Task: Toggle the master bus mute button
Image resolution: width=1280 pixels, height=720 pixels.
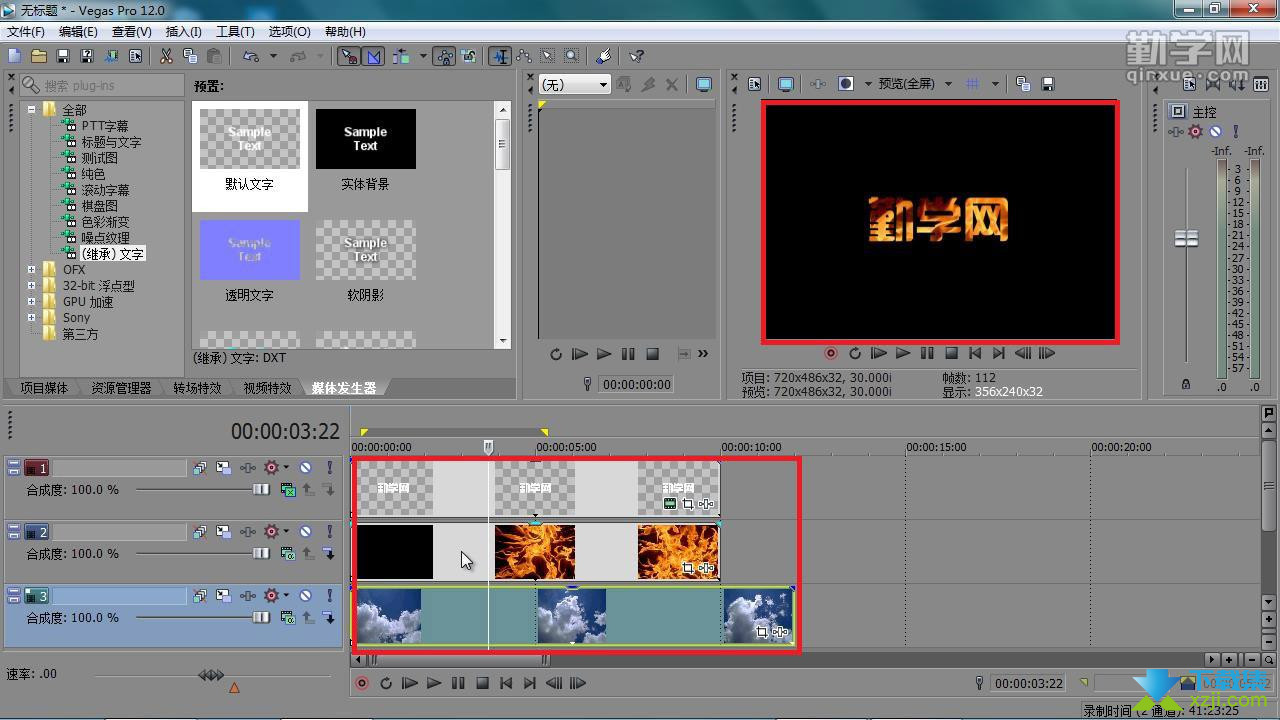Action: tap(1215, 131)
